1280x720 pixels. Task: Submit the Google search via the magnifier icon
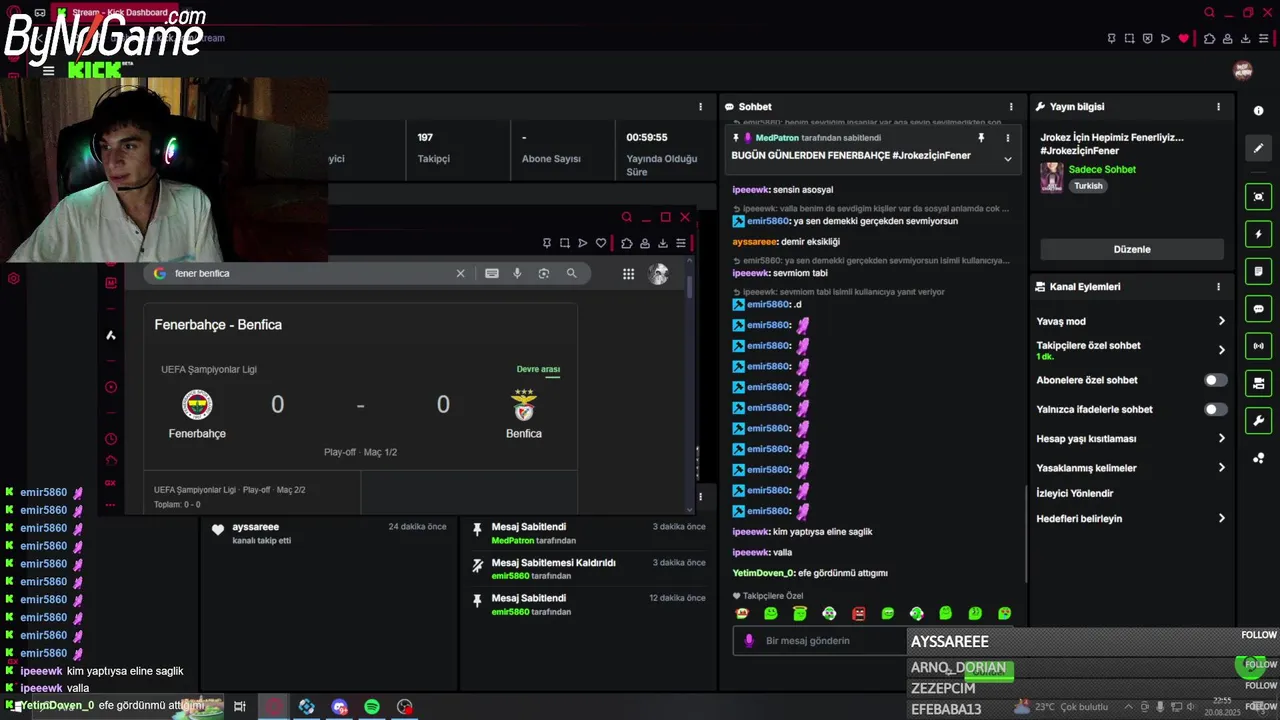tap(571, 273)
